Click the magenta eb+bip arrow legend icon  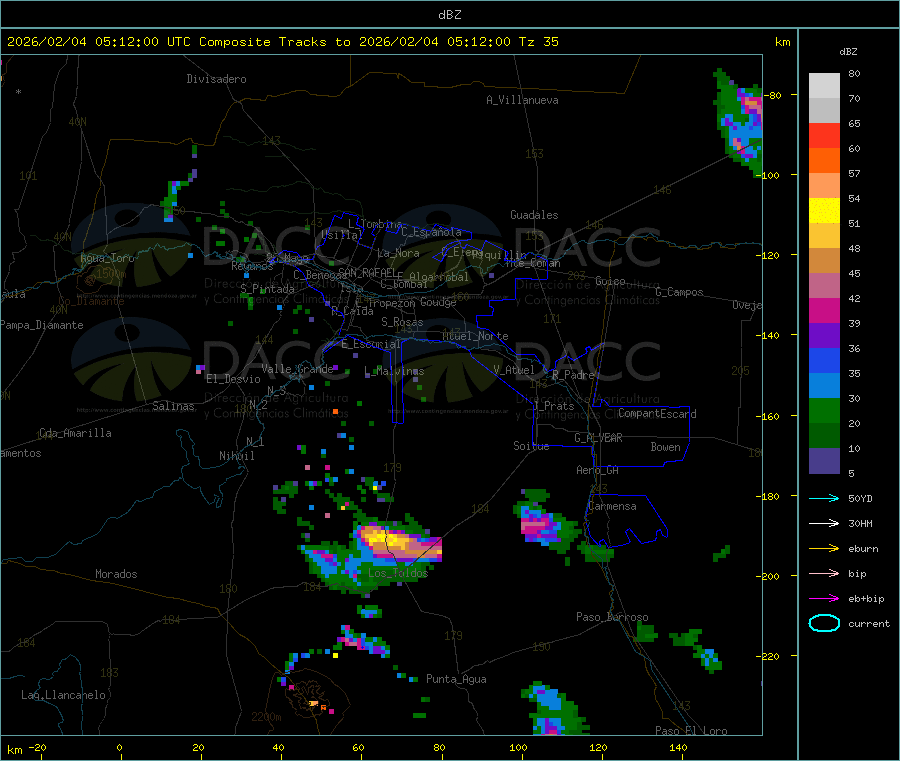pos(824,599)
